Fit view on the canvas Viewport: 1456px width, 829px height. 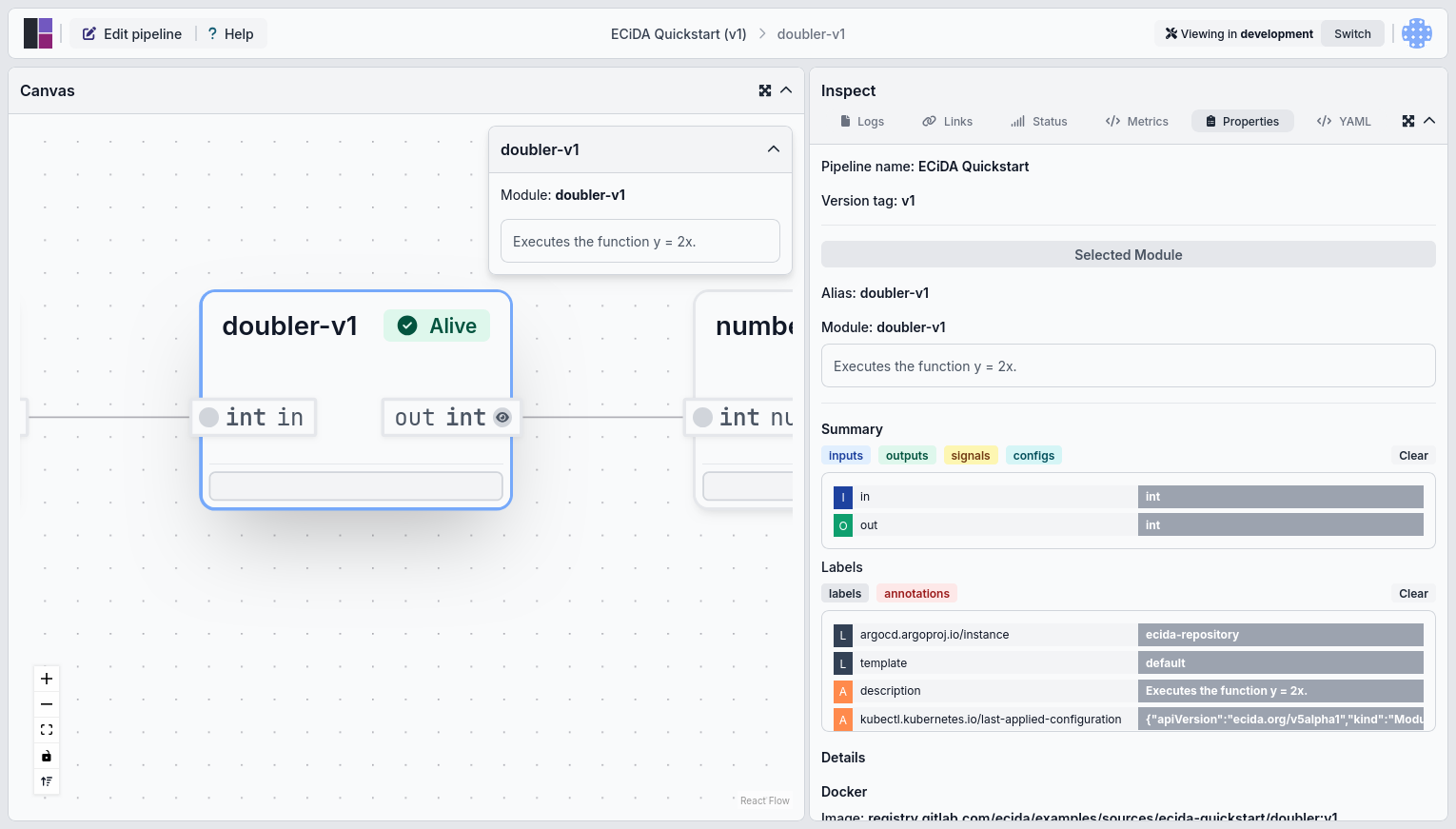tap(47, 730)
